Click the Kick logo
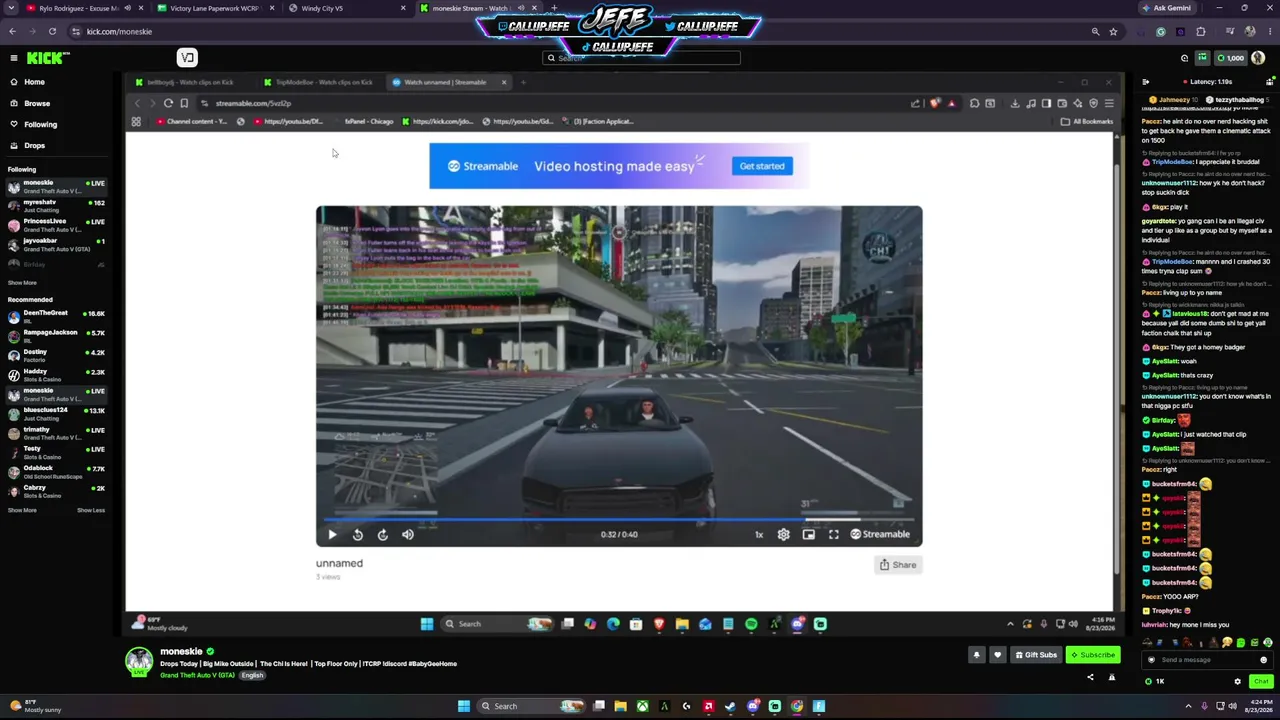 click(48, 58)
